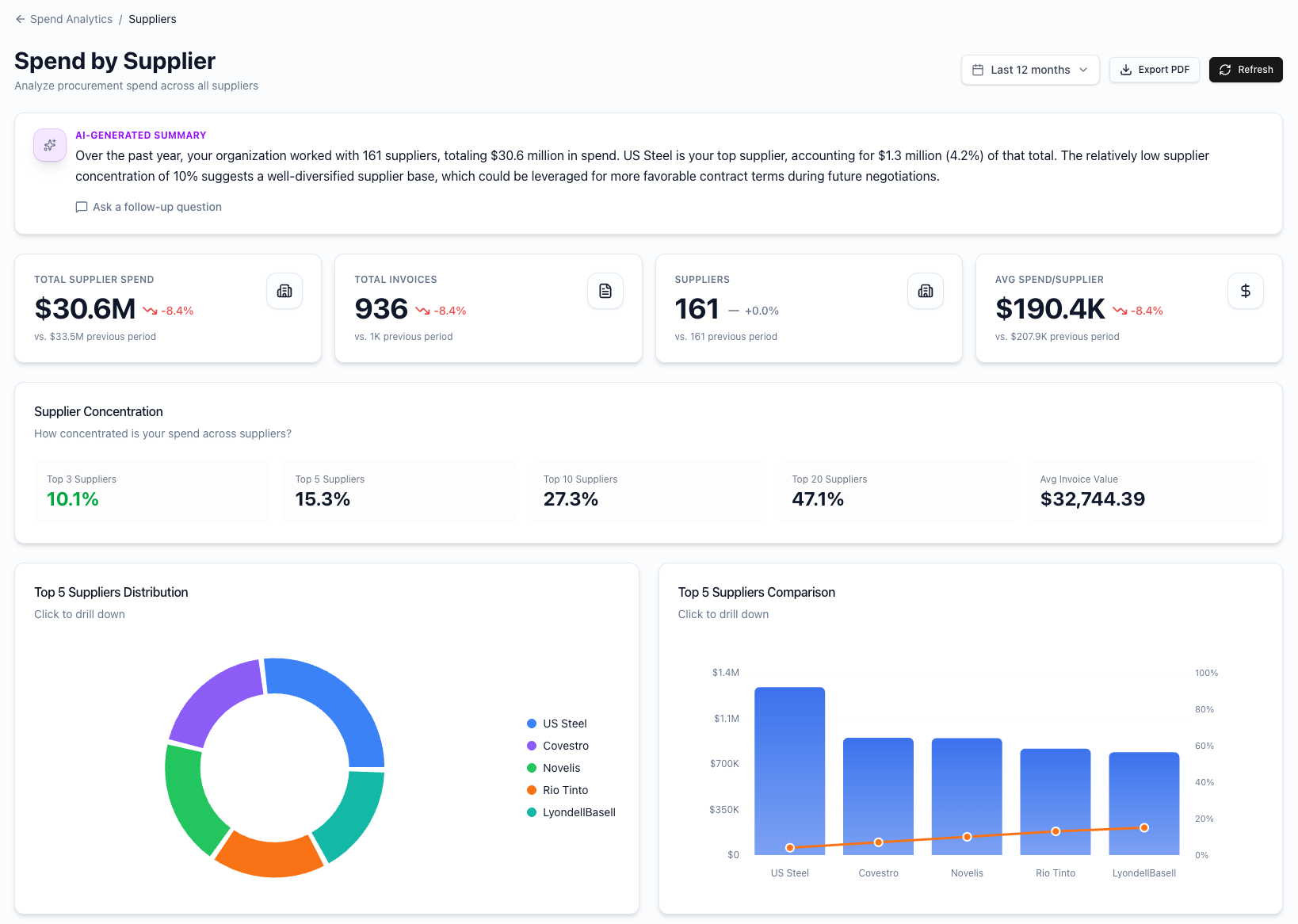Click the AI-generated summary sparkle icon

click(x=49, y=145)
